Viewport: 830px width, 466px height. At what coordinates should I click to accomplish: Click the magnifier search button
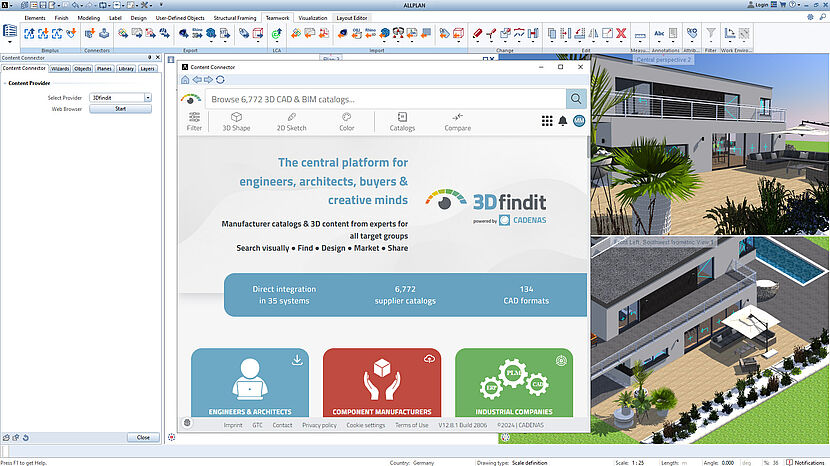tap(576, 99)
